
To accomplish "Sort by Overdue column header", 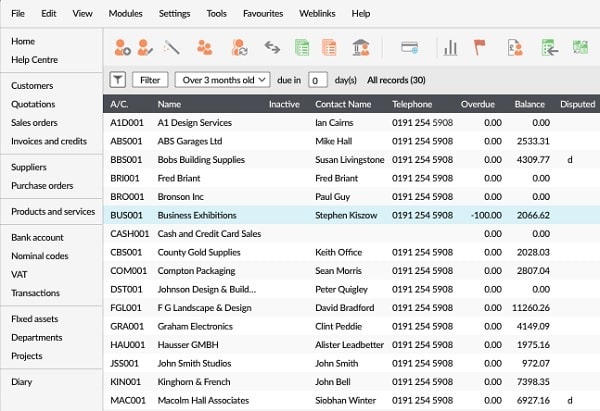I will [x=478, y=104].
